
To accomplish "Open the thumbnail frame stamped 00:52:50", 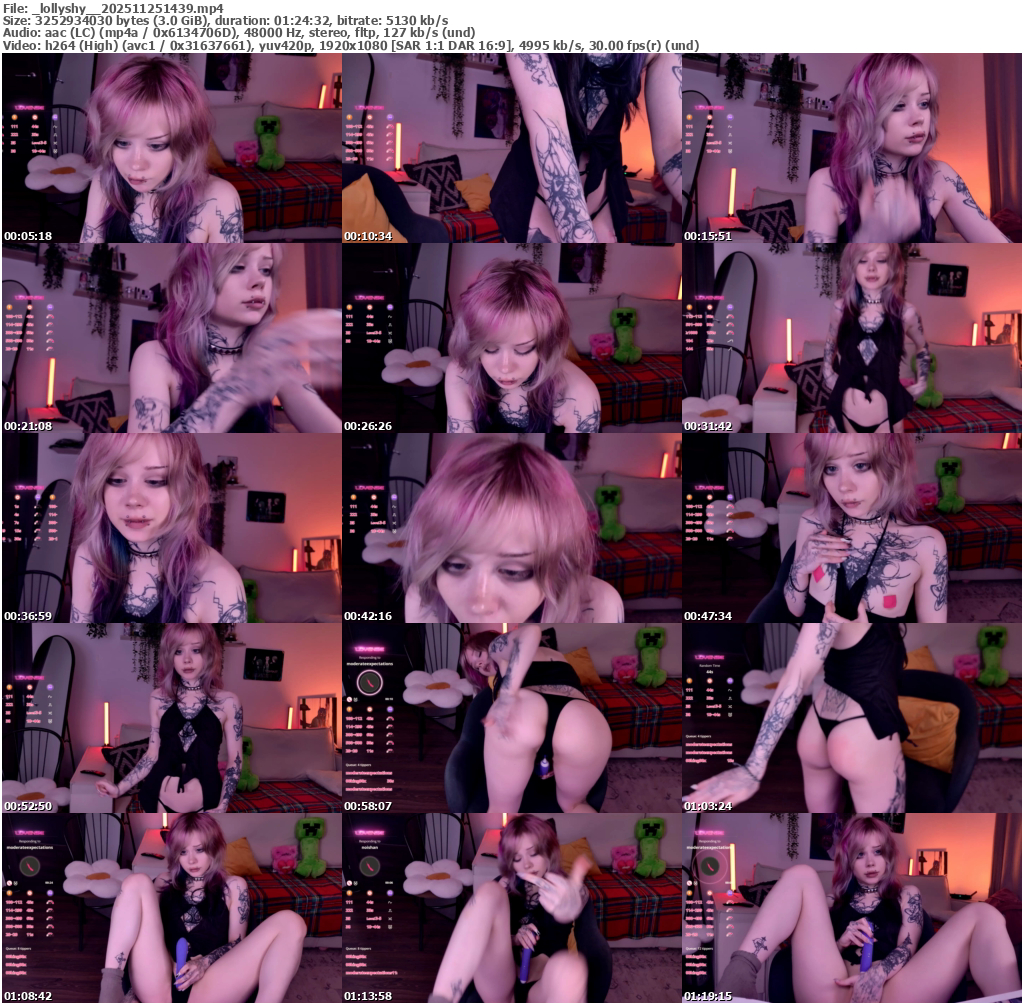I will [x=172, y=718].
